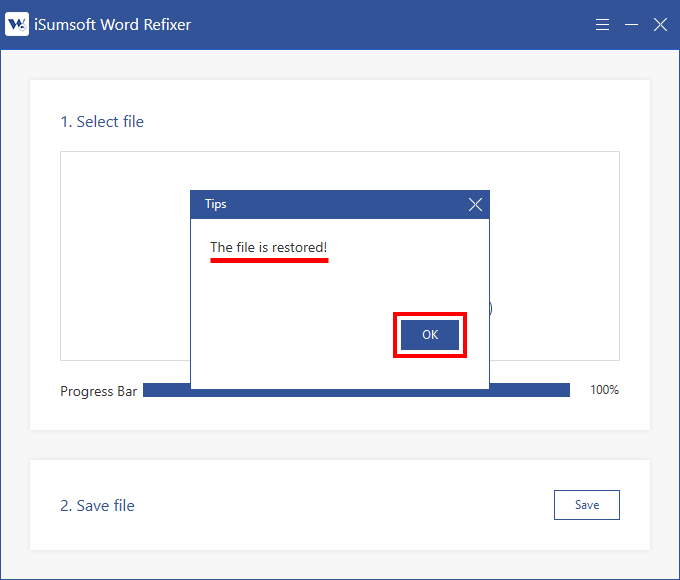Image resolution: width=680 pixels, height=580 pixels.
Task: Click the 'Progress Bar' label
Action: pos(98,391)
